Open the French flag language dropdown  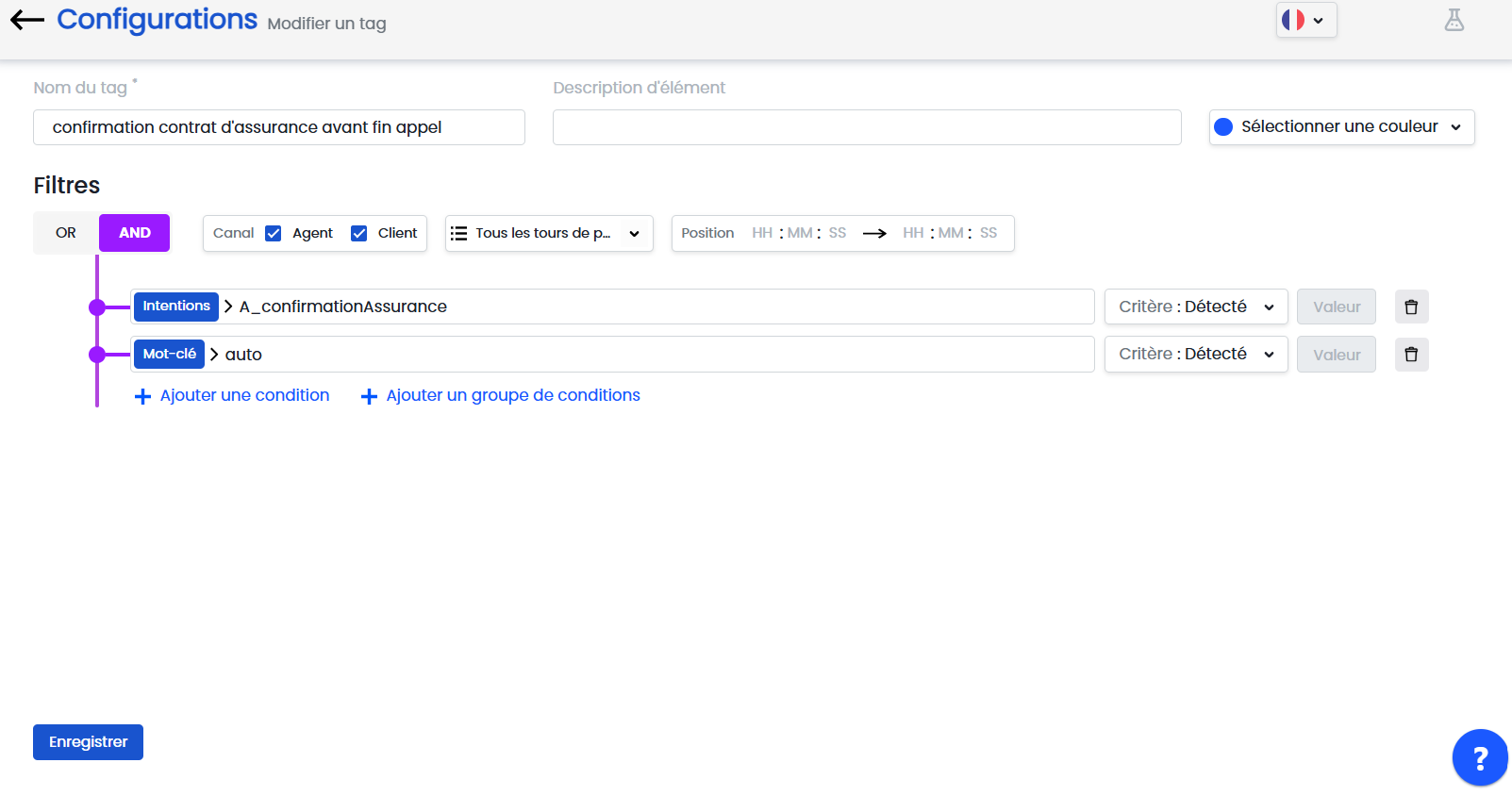[x=1305, y=20]
